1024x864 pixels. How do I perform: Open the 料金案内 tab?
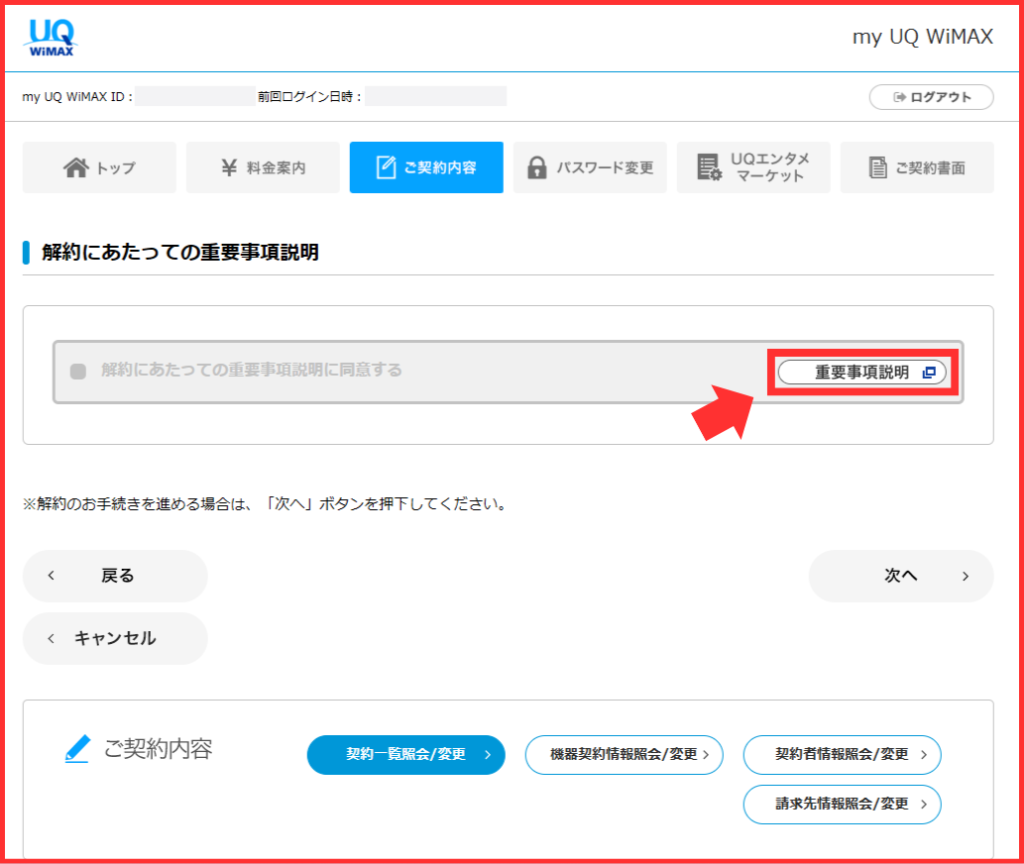pyautogui.click(x=263, y=167)
